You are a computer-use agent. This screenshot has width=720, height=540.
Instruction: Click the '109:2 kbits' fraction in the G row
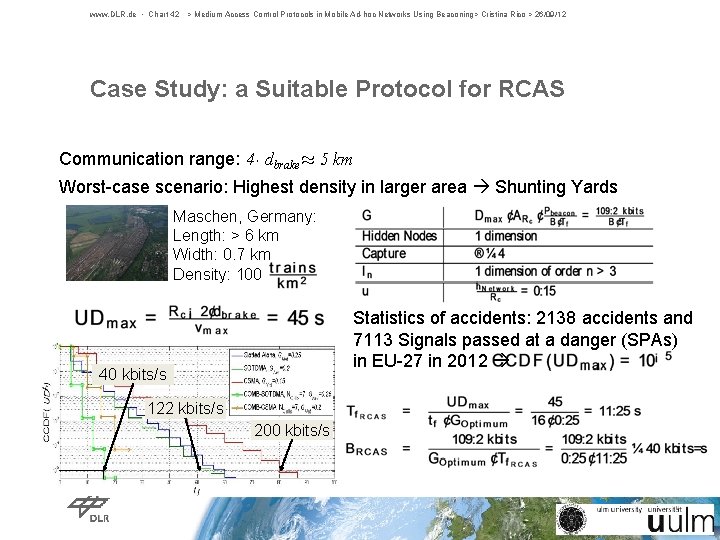619,216
